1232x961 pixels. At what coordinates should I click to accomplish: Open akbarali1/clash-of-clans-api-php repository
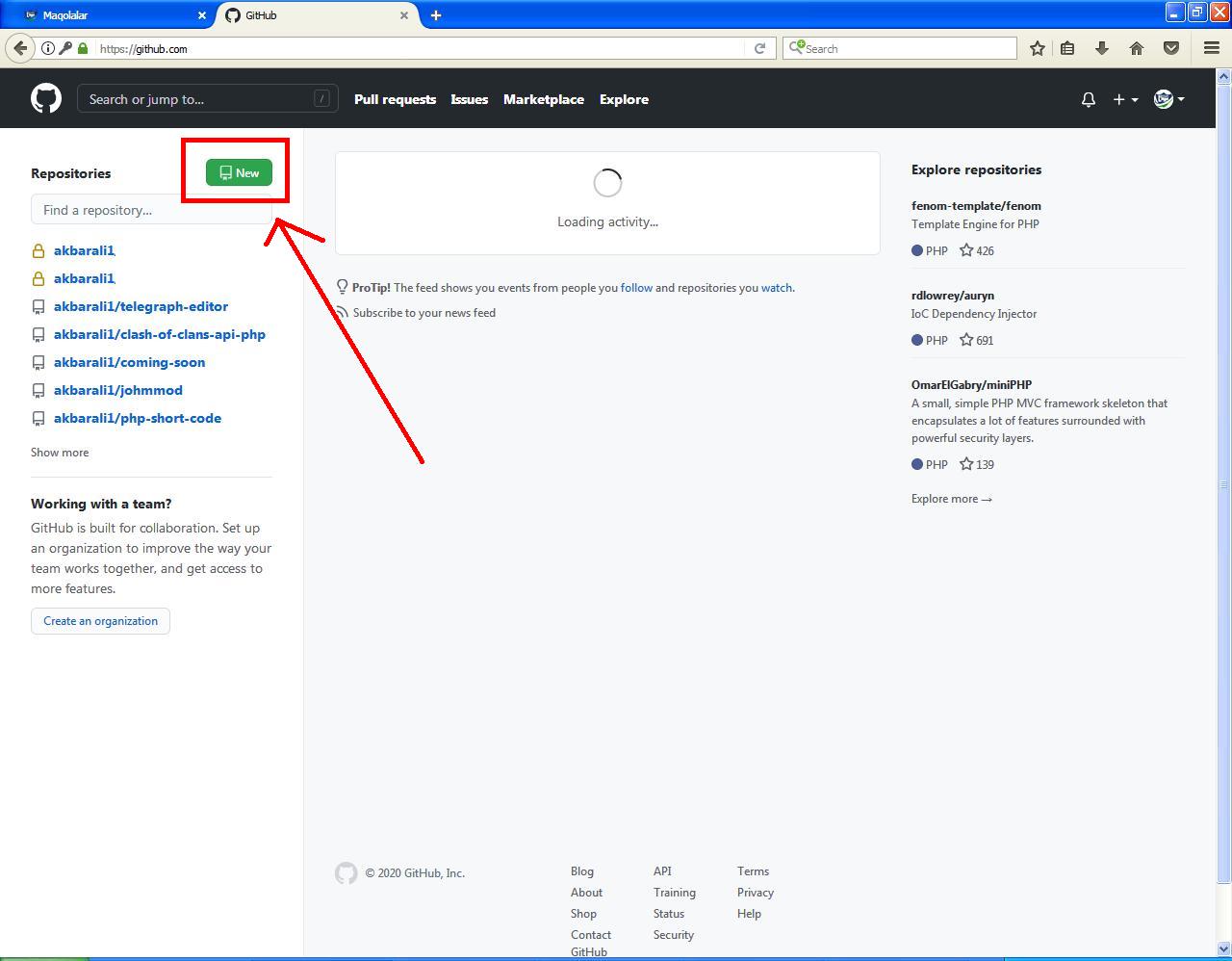(159, 334)
